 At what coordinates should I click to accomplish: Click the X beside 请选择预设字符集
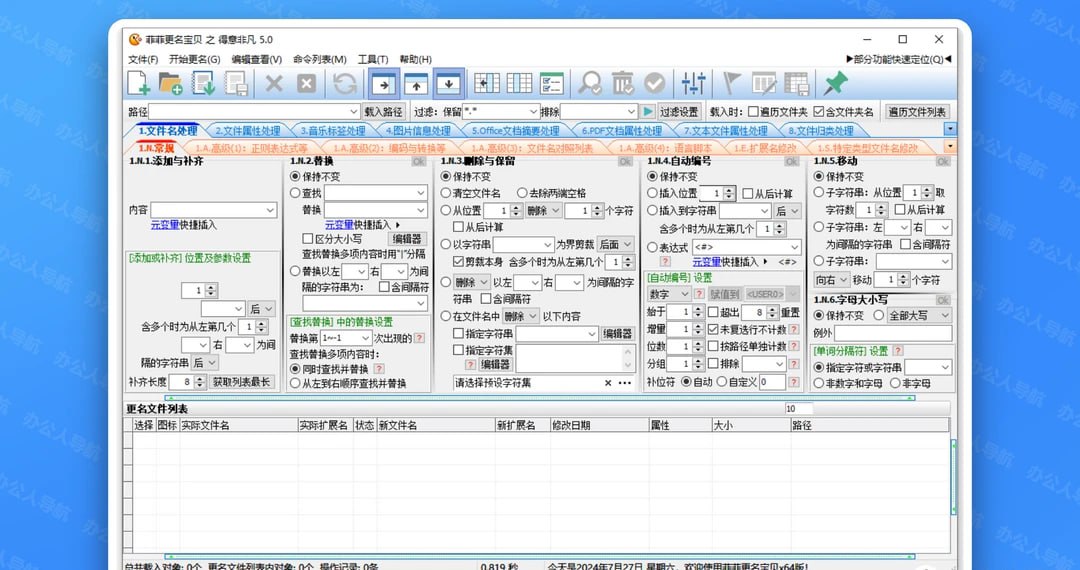pos(608,383)
